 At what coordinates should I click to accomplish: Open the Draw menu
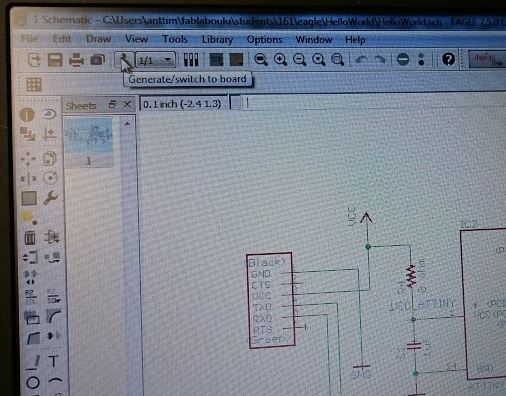click(x=98, y=39)
